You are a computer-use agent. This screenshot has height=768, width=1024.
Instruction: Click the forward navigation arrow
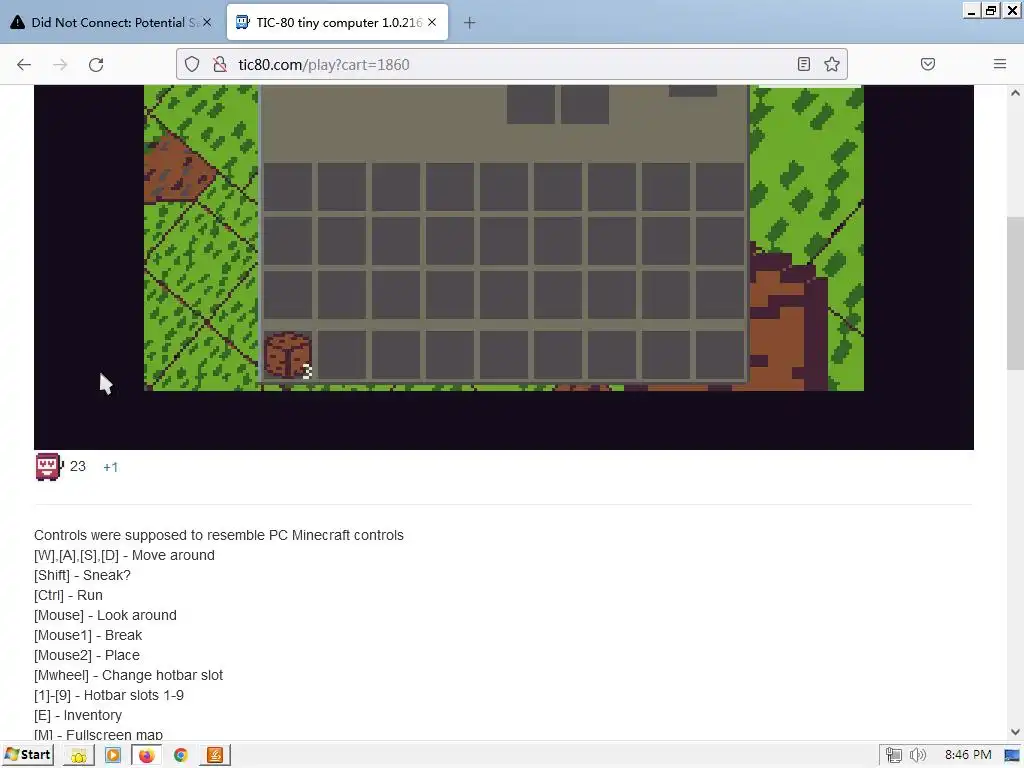pos(60,64)
